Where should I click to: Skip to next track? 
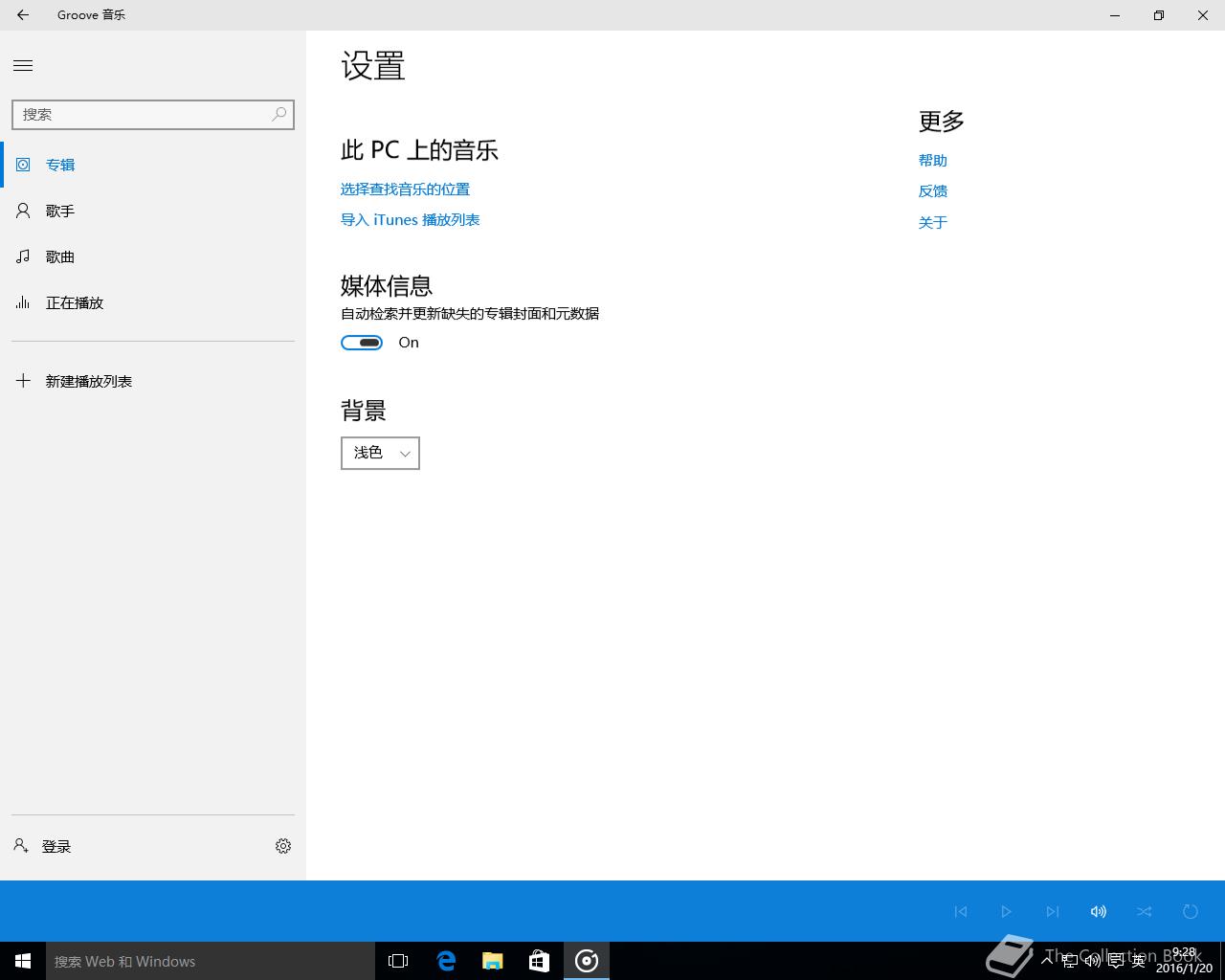click(x=1053, y=911)
